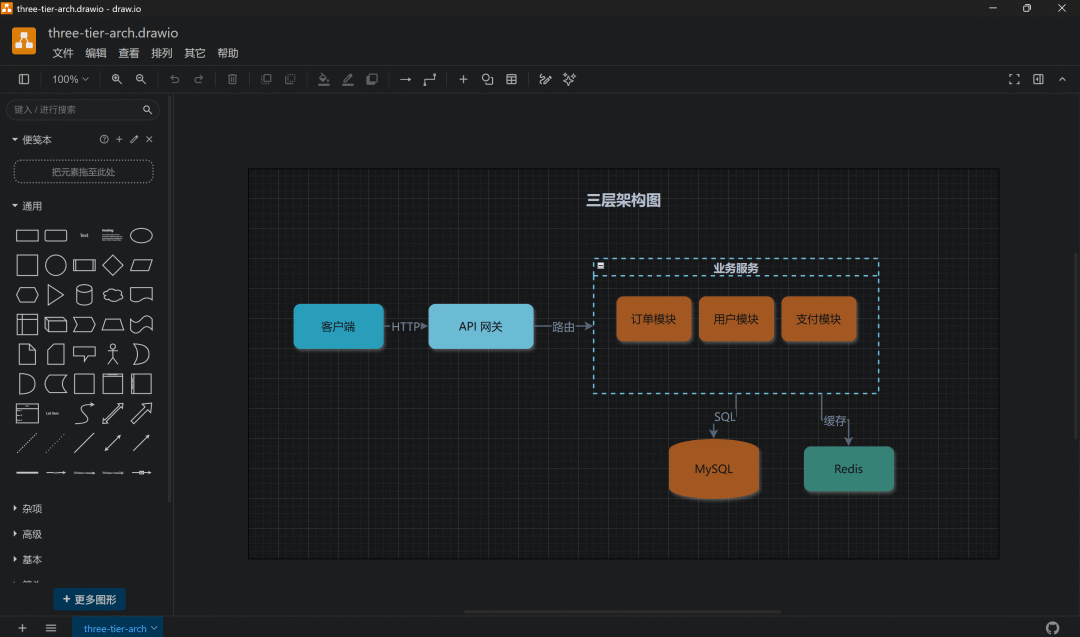Viewport: 1080px width, 637px height.
Task: Open the fill color picker
Action: [324, 79]
